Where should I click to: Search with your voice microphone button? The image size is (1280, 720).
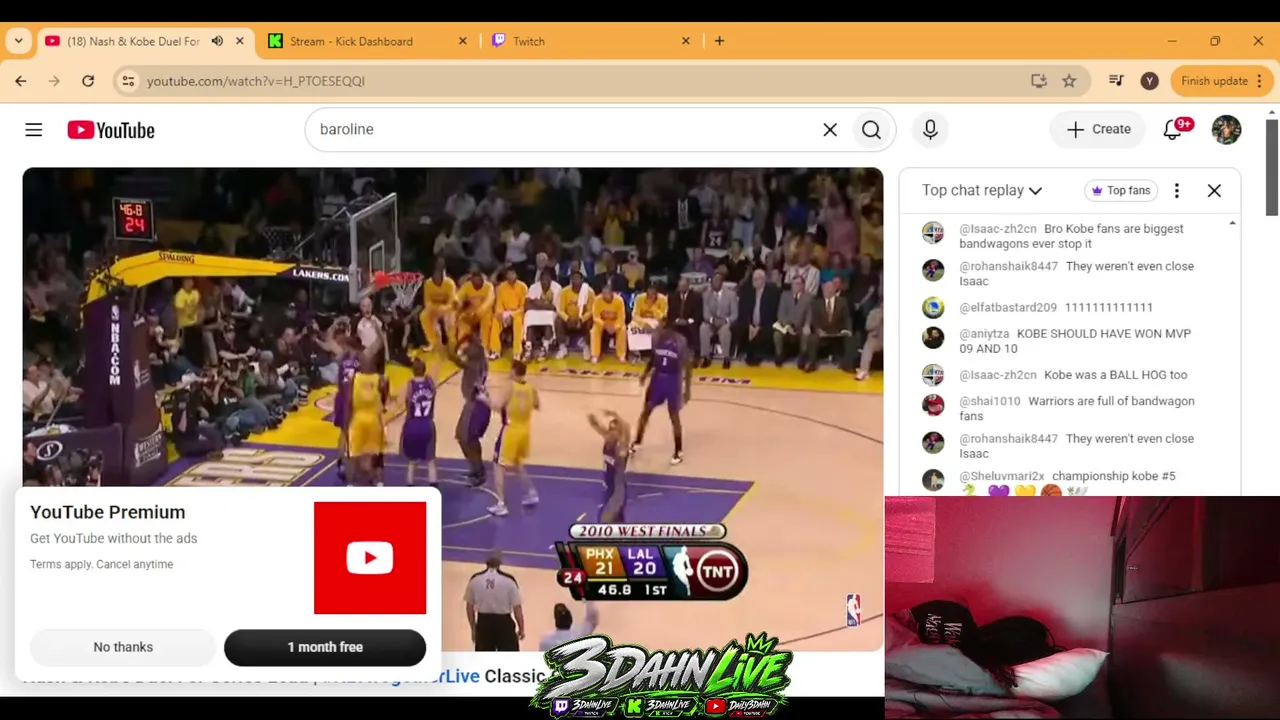[930, 130]
